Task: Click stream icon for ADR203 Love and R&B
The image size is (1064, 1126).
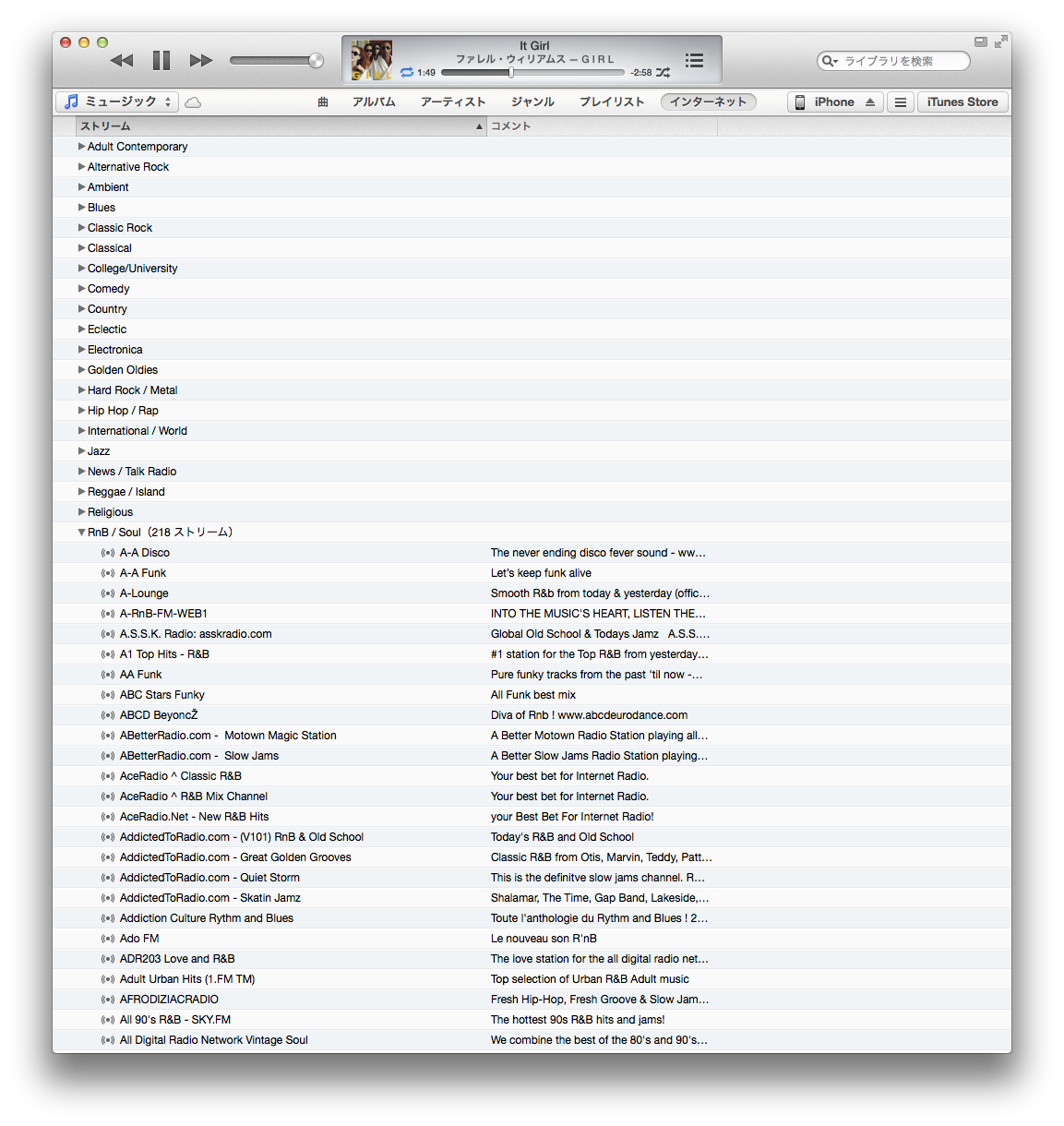Action: 108,959
